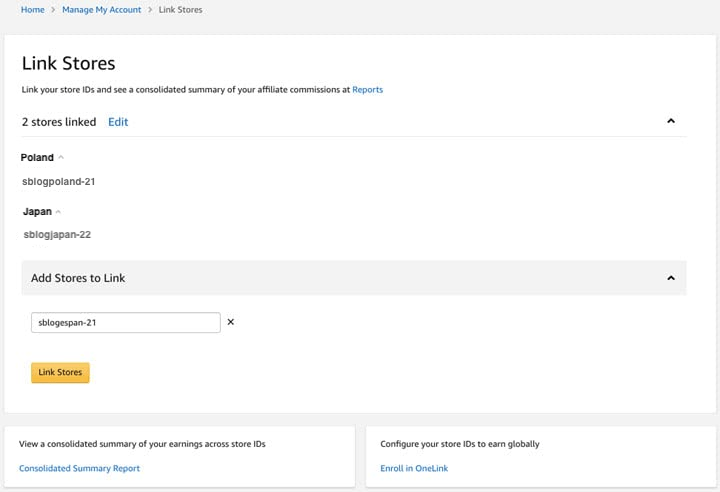The width and height of the screenshot is (720, 492).
Task: Click Edit beside 2 stores linked
Action: click(118, 122)
